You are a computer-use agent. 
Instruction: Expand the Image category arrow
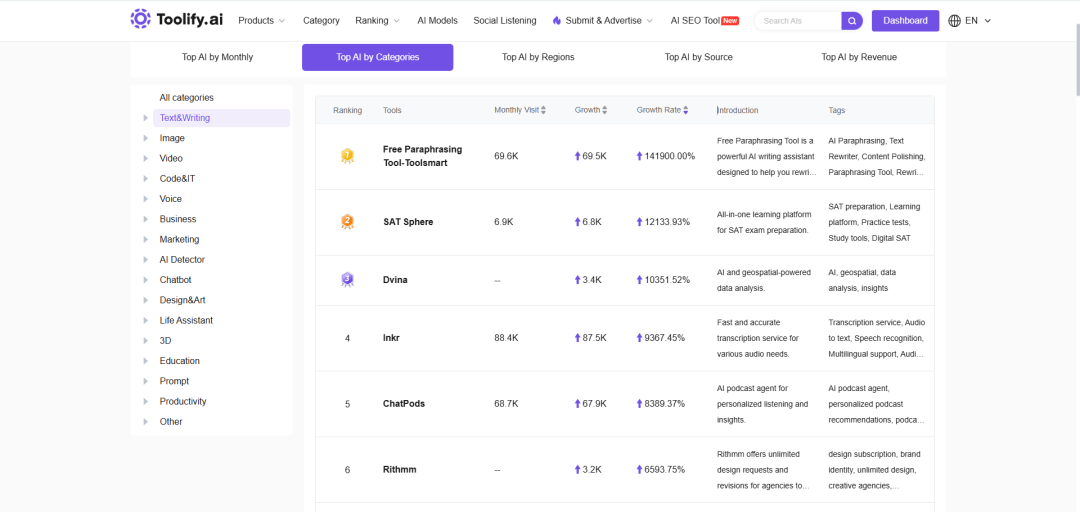click(x=145, y=138)
